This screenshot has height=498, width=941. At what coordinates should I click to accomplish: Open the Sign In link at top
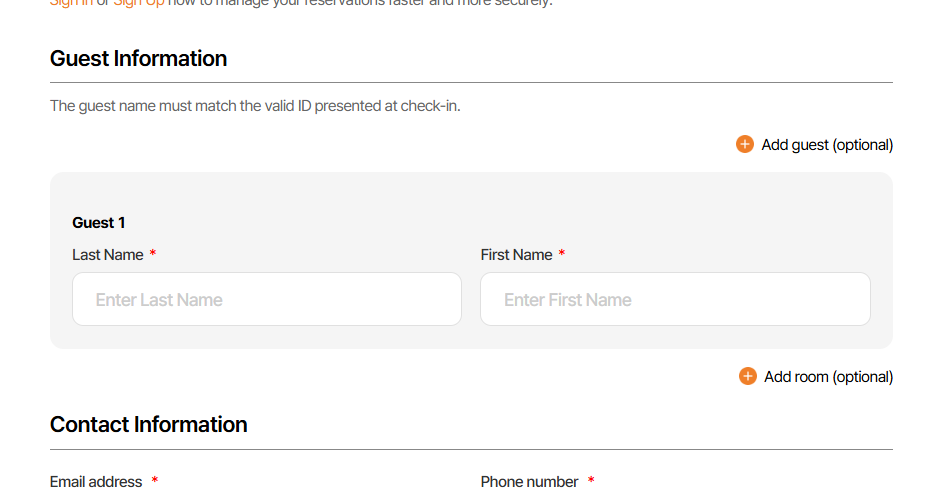[70, 3]
